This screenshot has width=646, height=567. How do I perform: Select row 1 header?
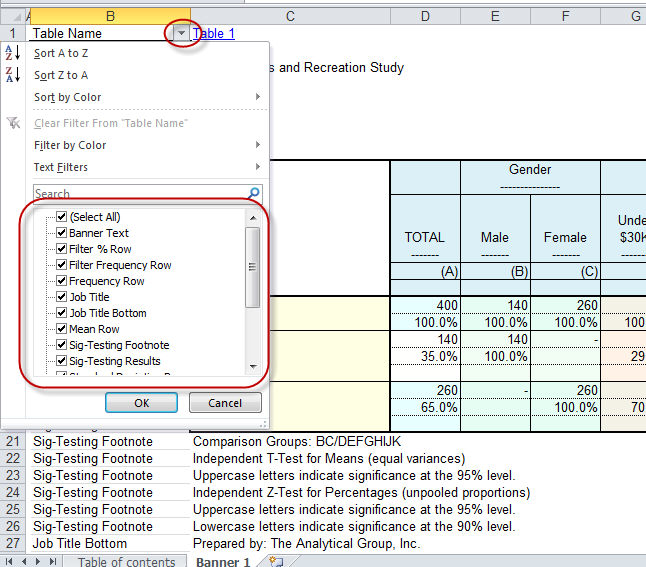click(13, 33)
